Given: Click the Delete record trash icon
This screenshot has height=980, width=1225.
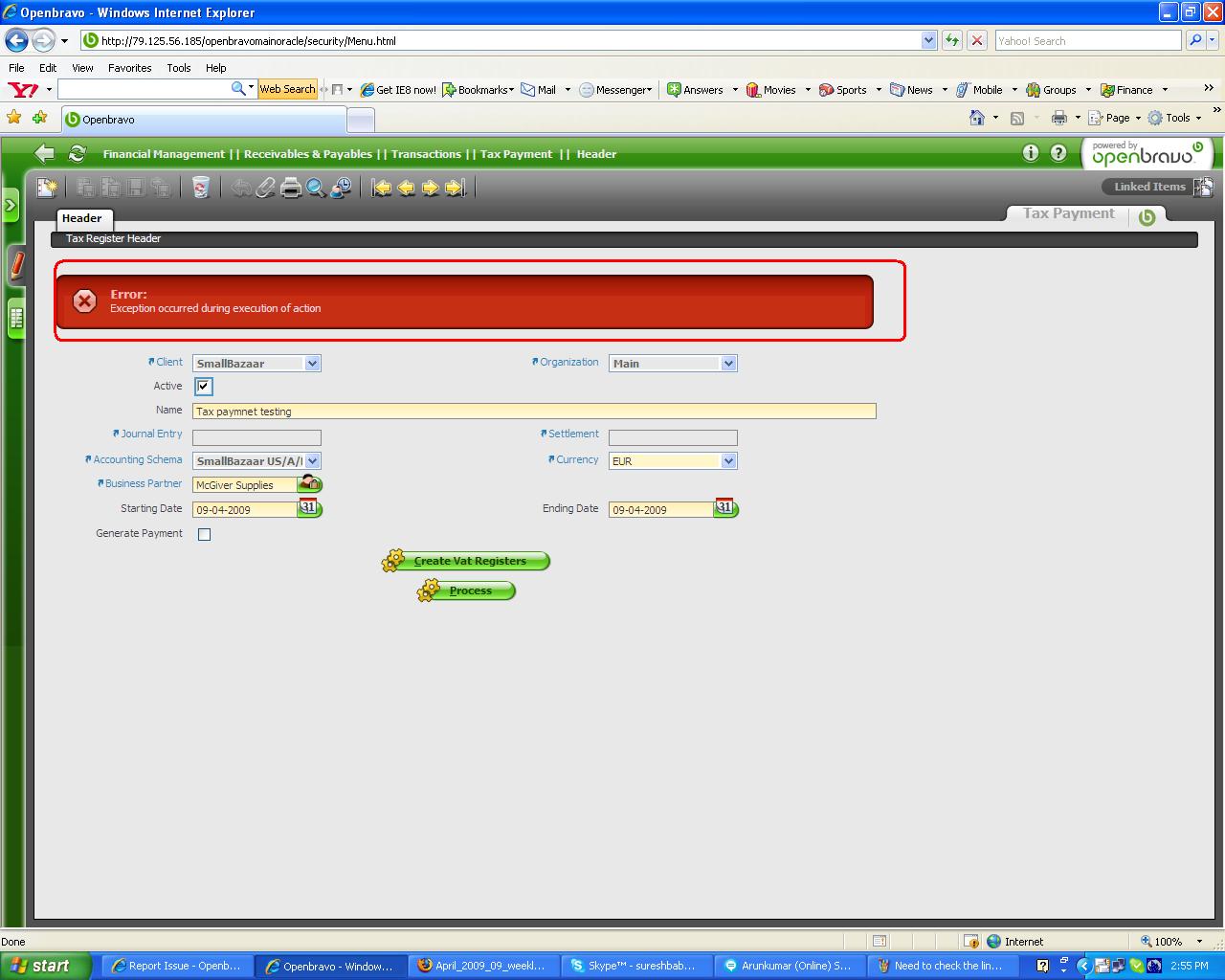Looking at the screenshot, I should [200, 188].
